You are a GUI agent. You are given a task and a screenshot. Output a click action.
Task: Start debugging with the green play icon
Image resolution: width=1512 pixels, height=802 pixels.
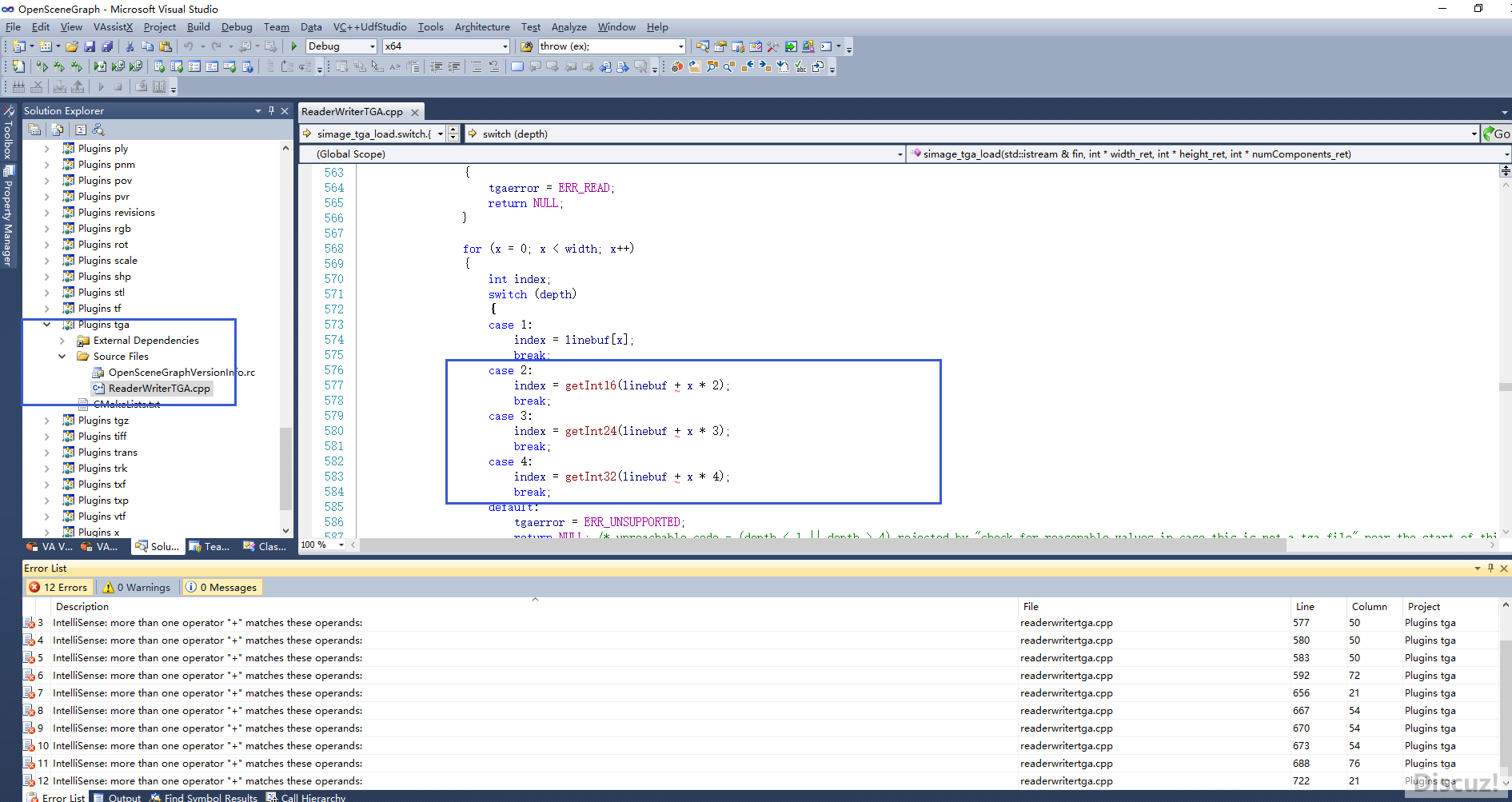(294, 46)
